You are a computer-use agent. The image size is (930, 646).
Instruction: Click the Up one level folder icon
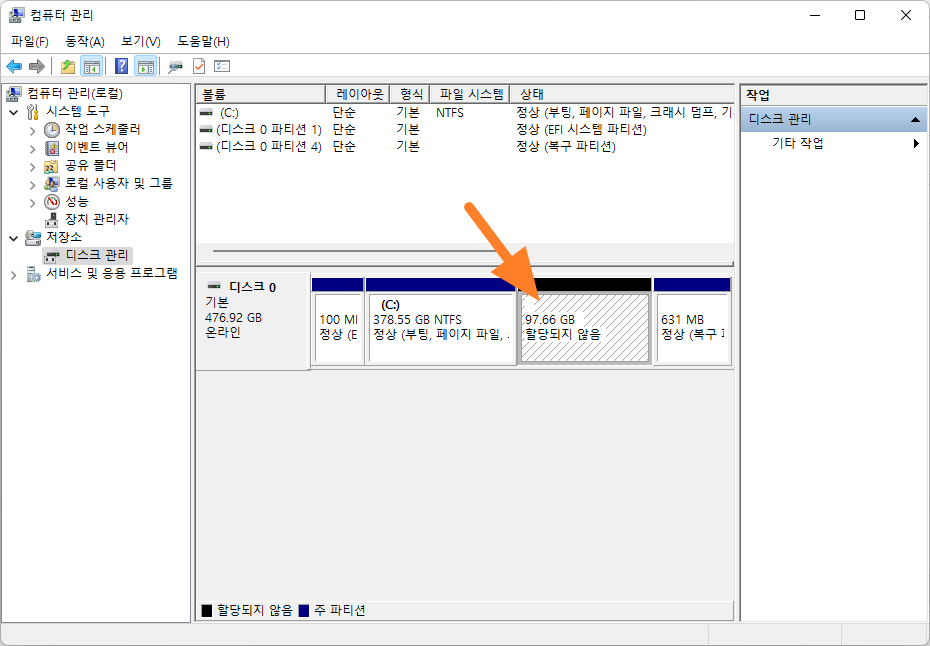[68, 66]
